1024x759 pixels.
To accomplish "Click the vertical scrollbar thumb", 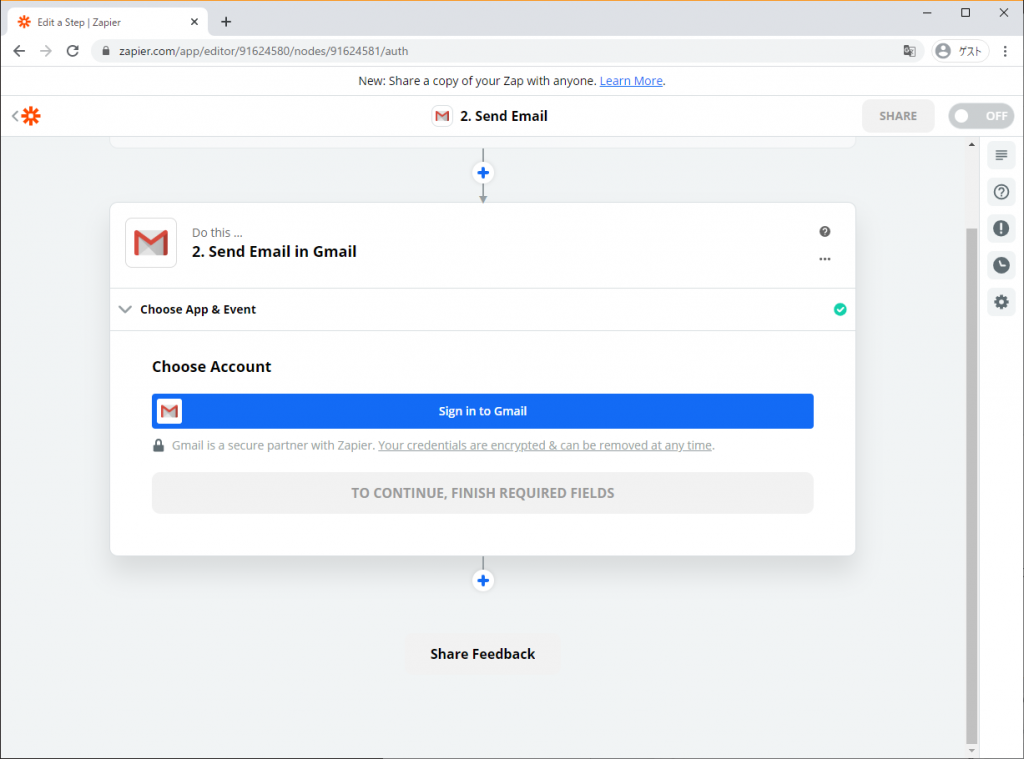I will tap(972, 487).
